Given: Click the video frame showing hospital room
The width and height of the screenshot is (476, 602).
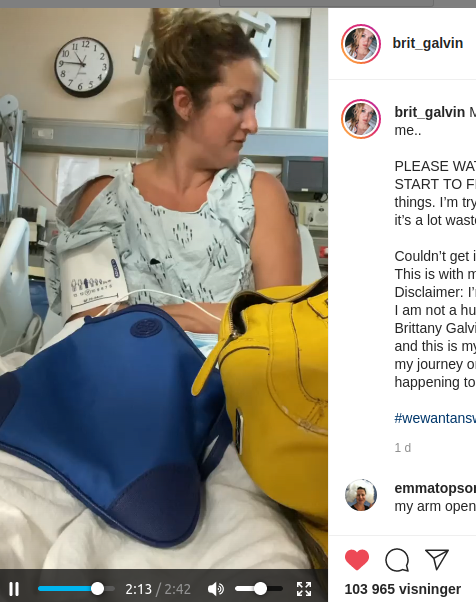Looking at the screenshot, I should click(x=164, y=288).
